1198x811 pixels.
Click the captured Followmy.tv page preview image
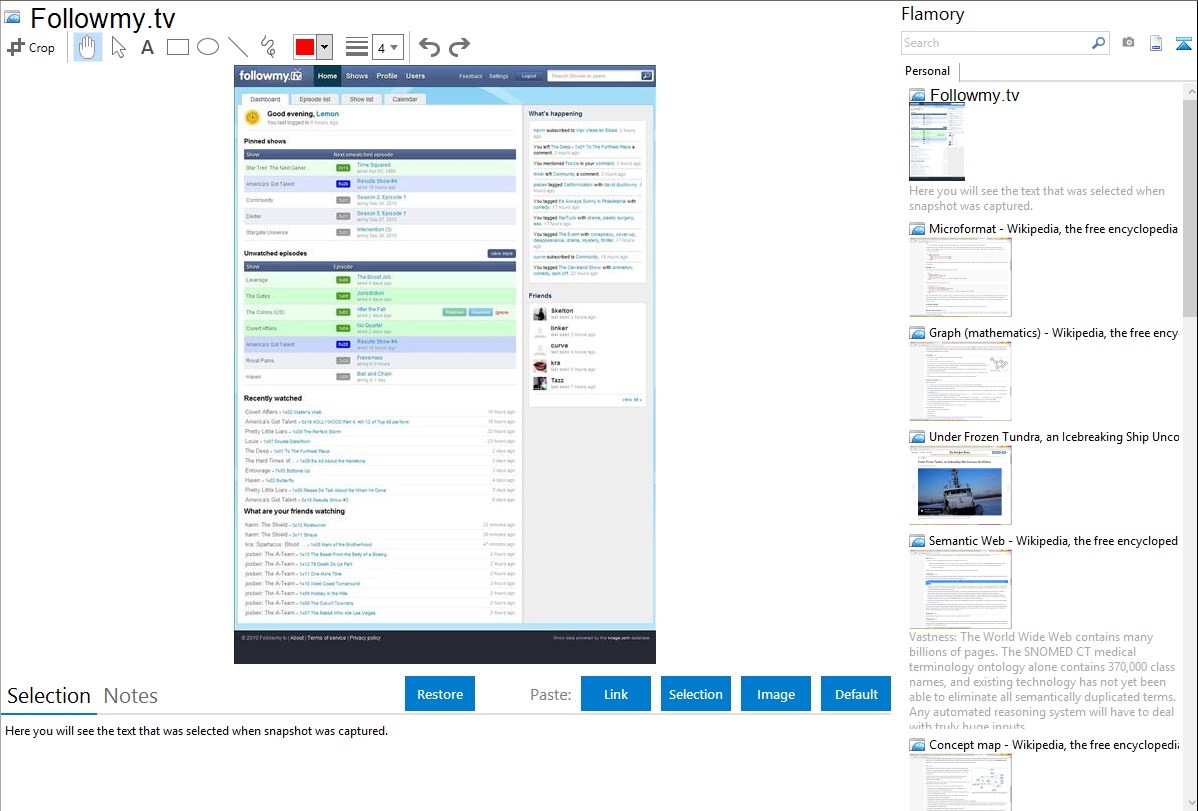[x=445, y=364]
